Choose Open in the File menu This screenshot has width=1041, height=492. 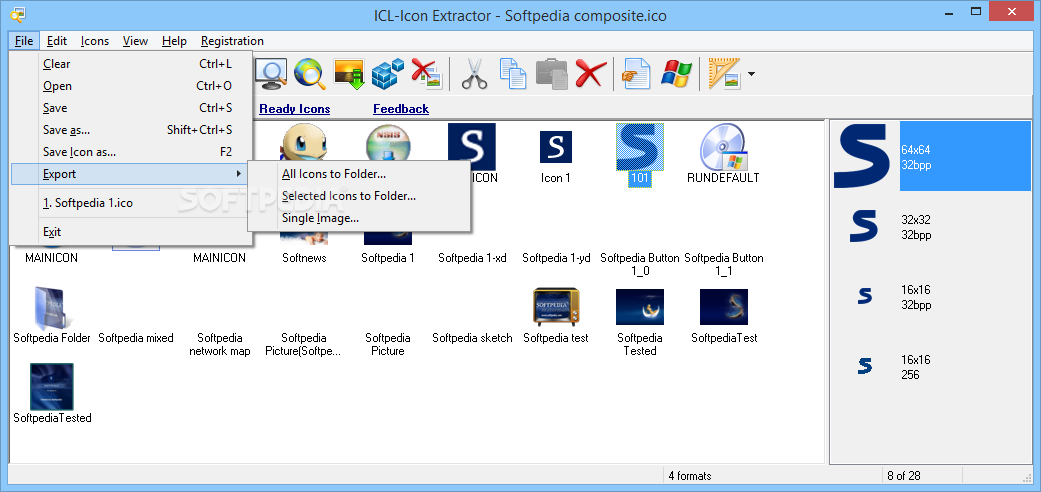tap(131, 86)
